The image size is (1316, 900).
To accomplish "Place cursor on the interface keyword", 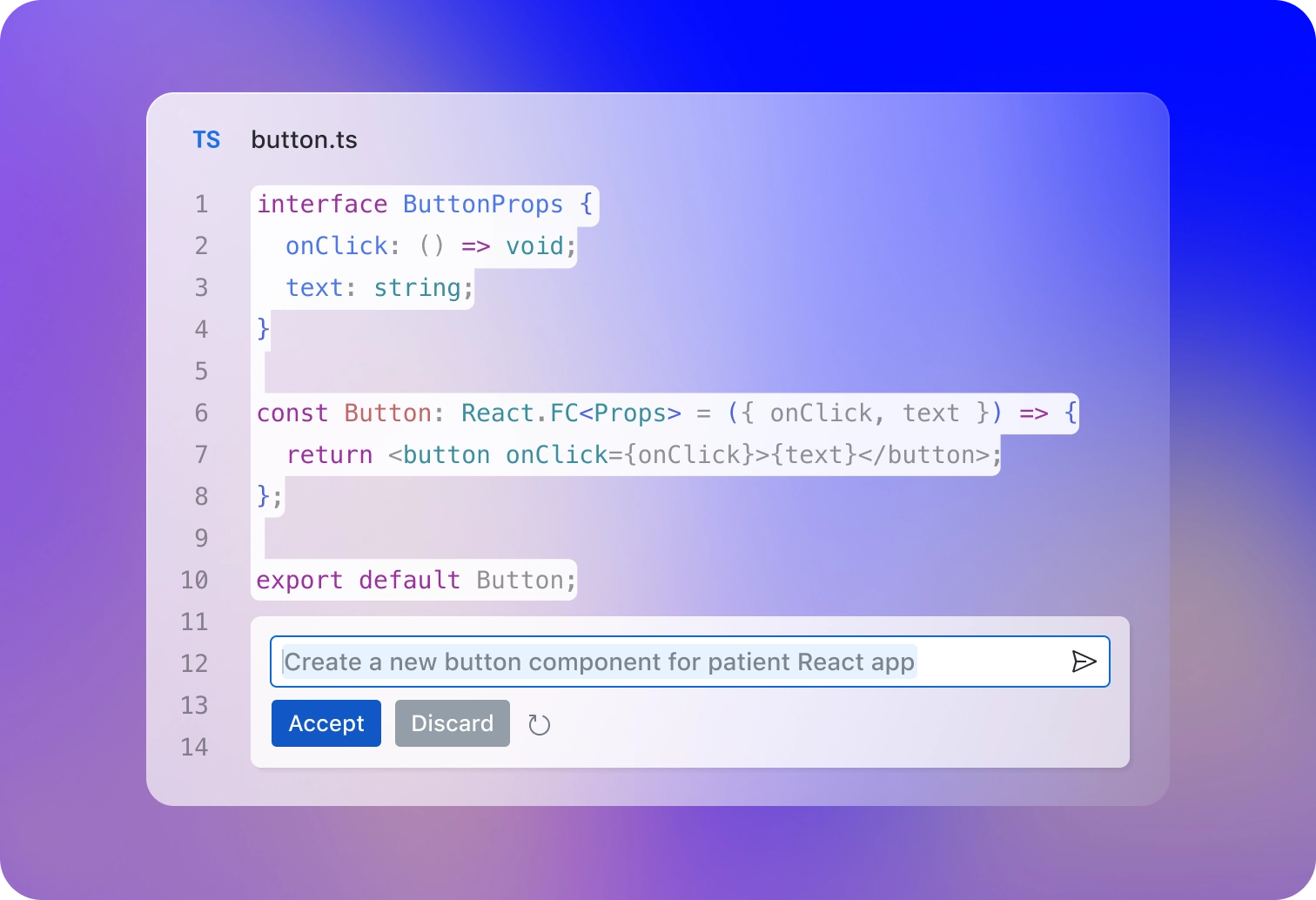I will [321, 205].
